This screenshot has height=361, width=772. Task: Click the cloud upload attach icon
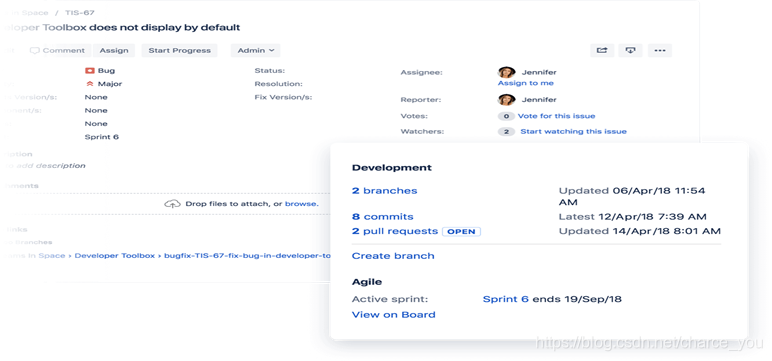click(172, 203)
